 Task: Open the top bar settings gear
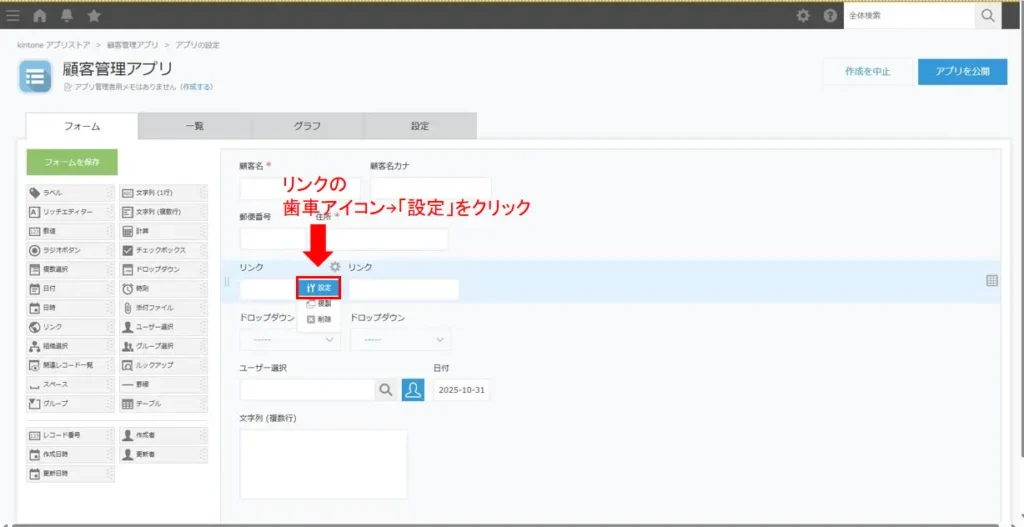803,16
